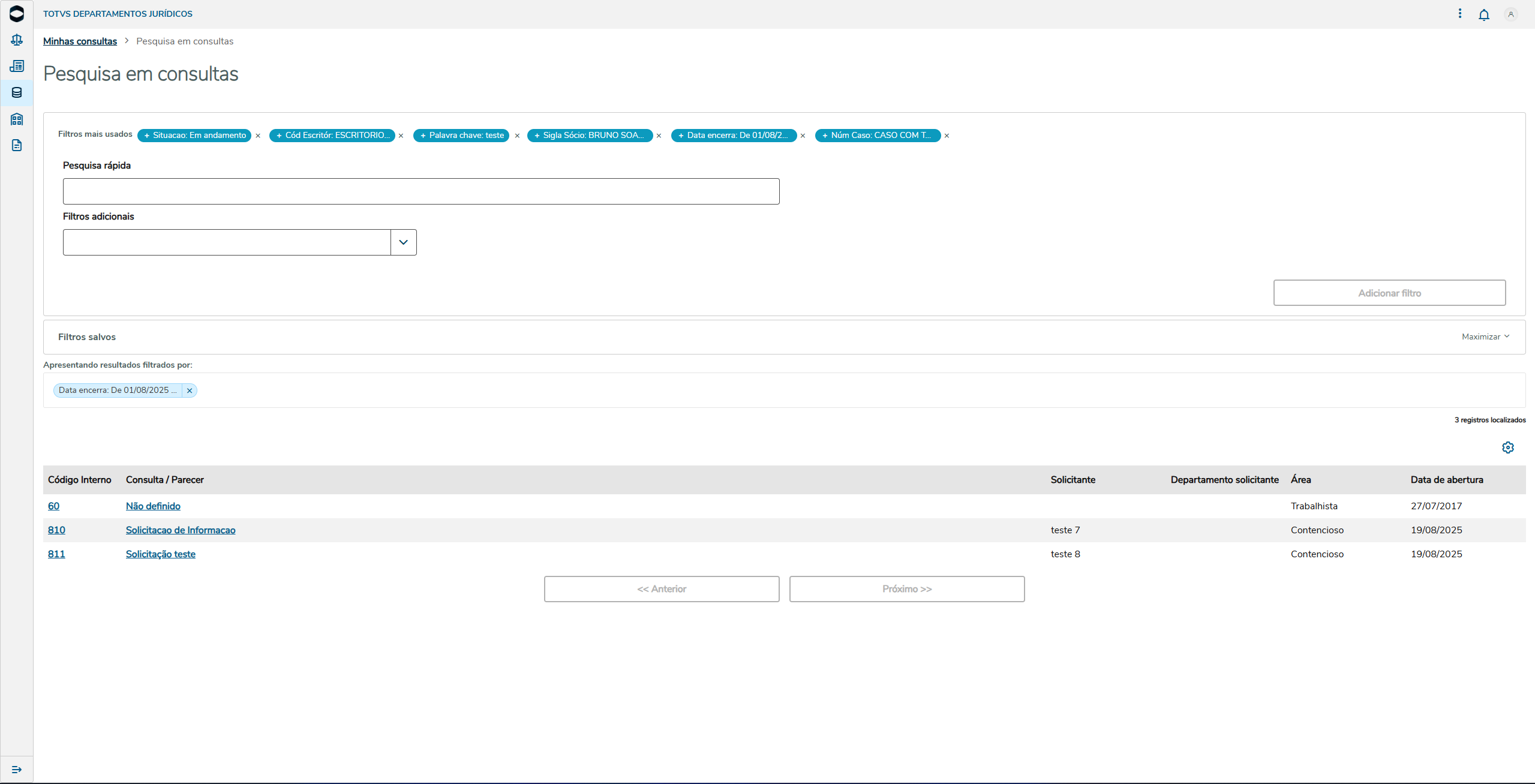
Task: Open the table column settings gear
Action: [x=1507, y=447]
